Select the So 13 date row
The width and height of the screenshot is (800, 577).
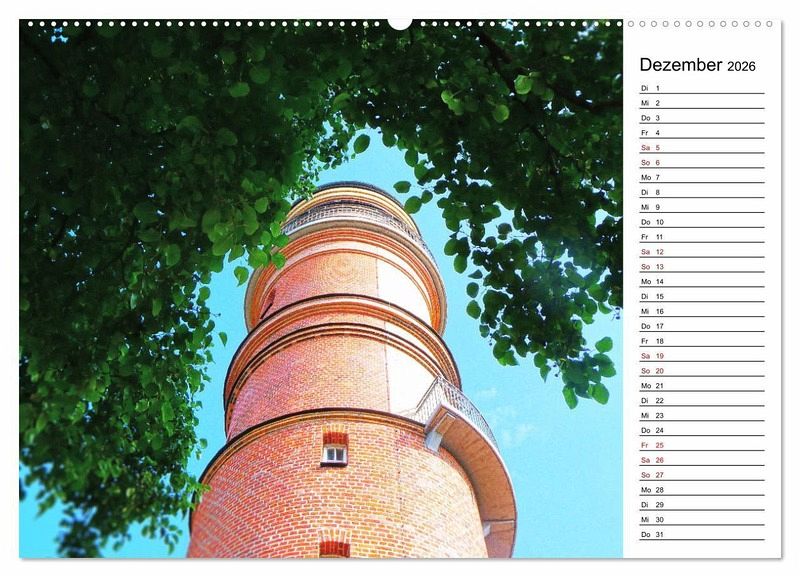pyautogui.click(x=701, y=267)
